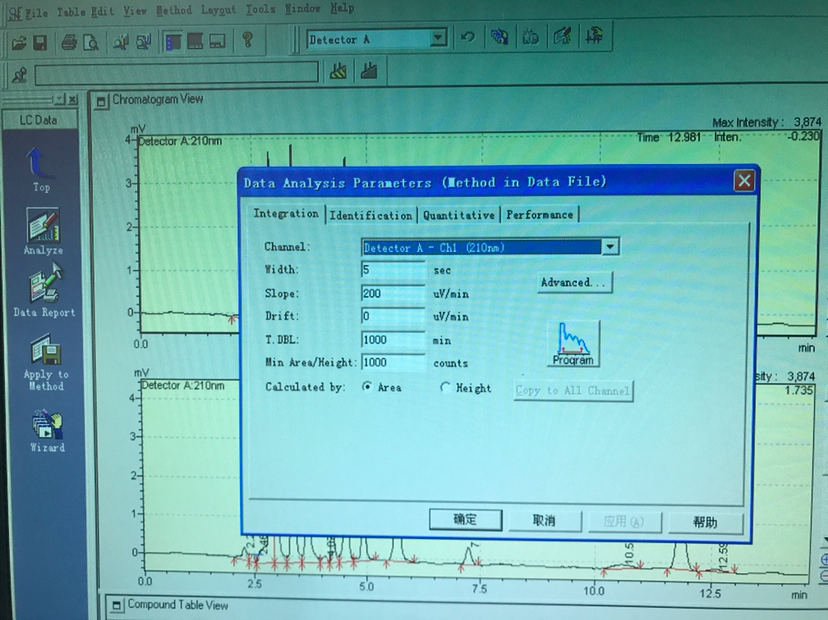Image resolution: width=828 pixels, height=620 pixels.
Task: Switch to the Quantitative tab
Action: pos(459,215)
